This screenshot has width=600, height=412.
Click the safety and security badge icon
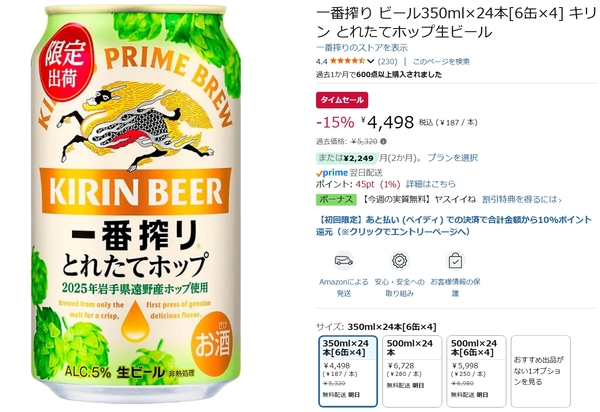399,261
